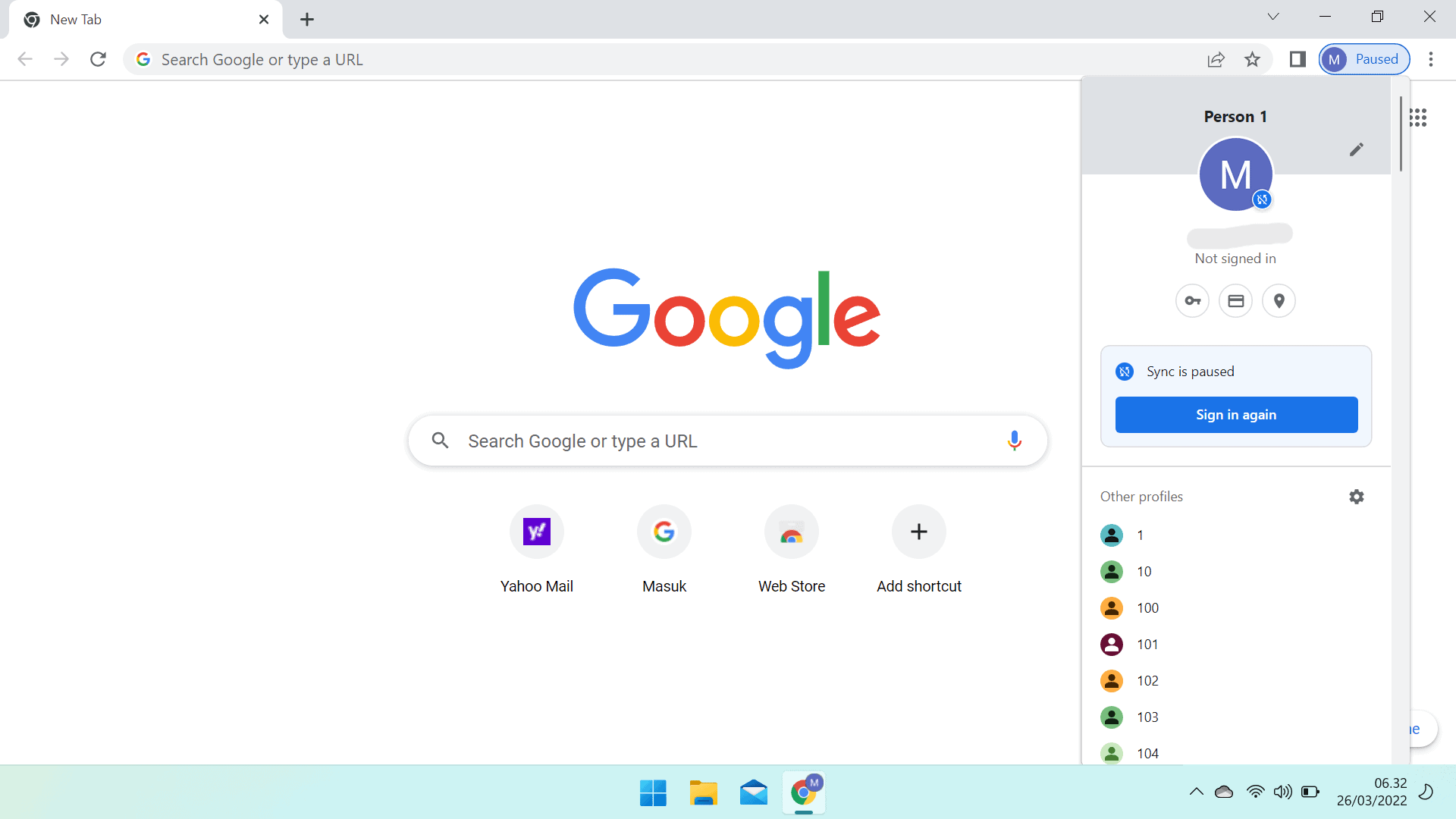Start voice search with microphone icon

coord(1014,441)
